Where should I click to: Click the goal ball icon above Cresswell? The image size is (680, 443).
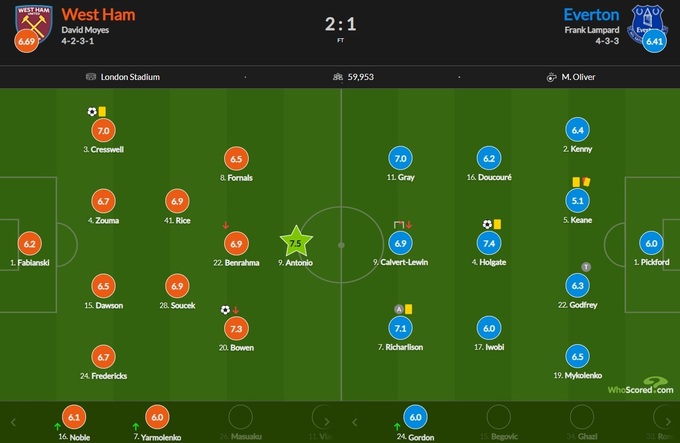[92, 112]
